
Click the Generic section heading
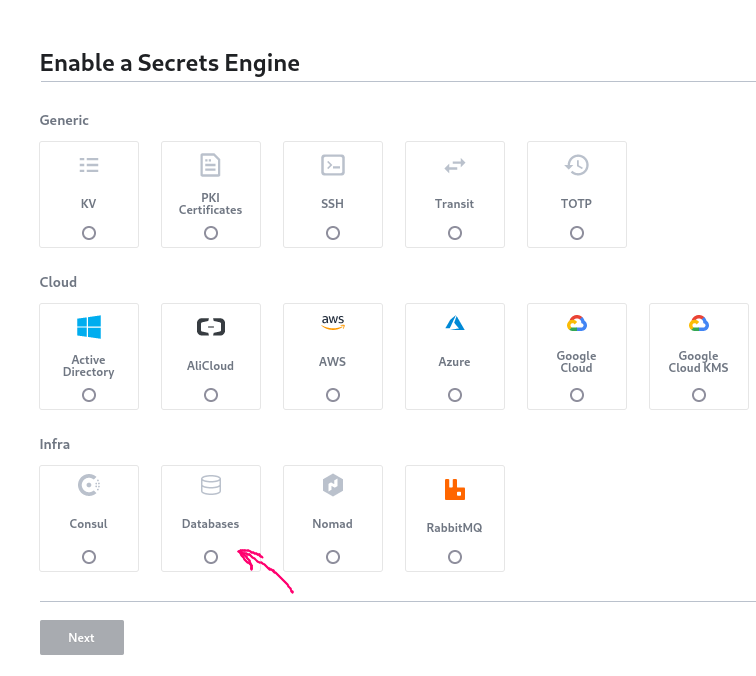(x=64, y=120)
